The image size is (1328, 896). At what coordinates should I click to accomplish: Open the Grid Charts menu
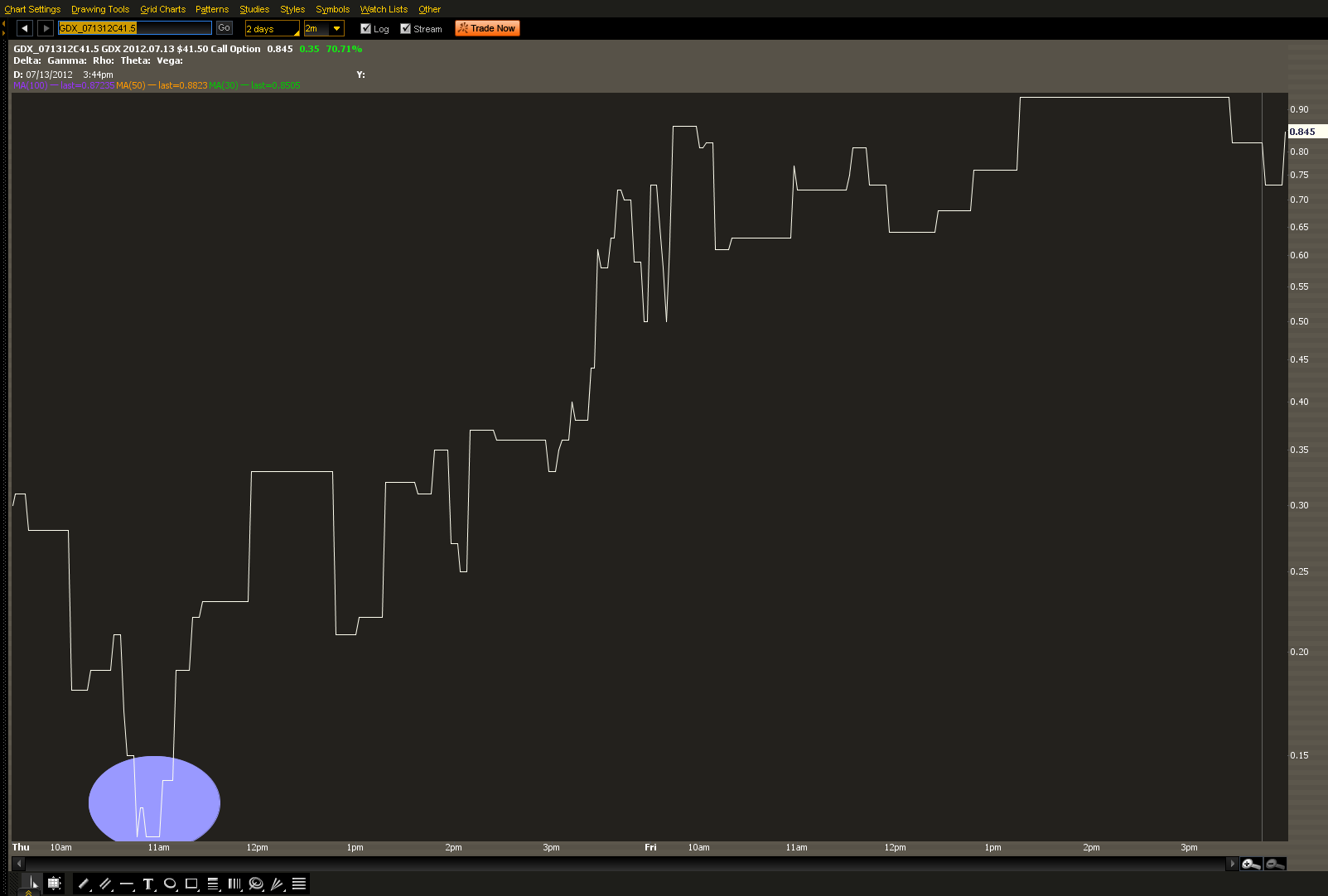pyautogui.click(x=162, y=9)
